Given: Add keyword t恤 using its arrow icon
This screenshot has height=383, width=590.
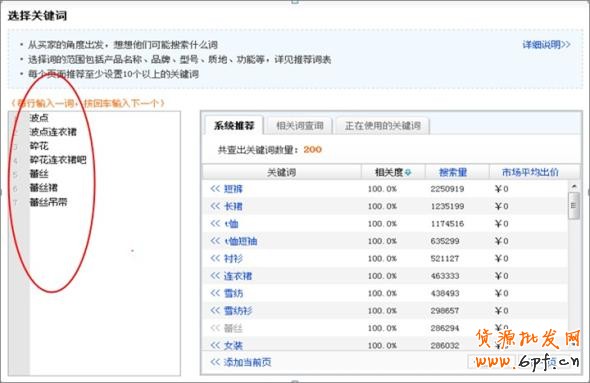Looking at the screenshot, I should pyautogui.click(x=215, y=223).
